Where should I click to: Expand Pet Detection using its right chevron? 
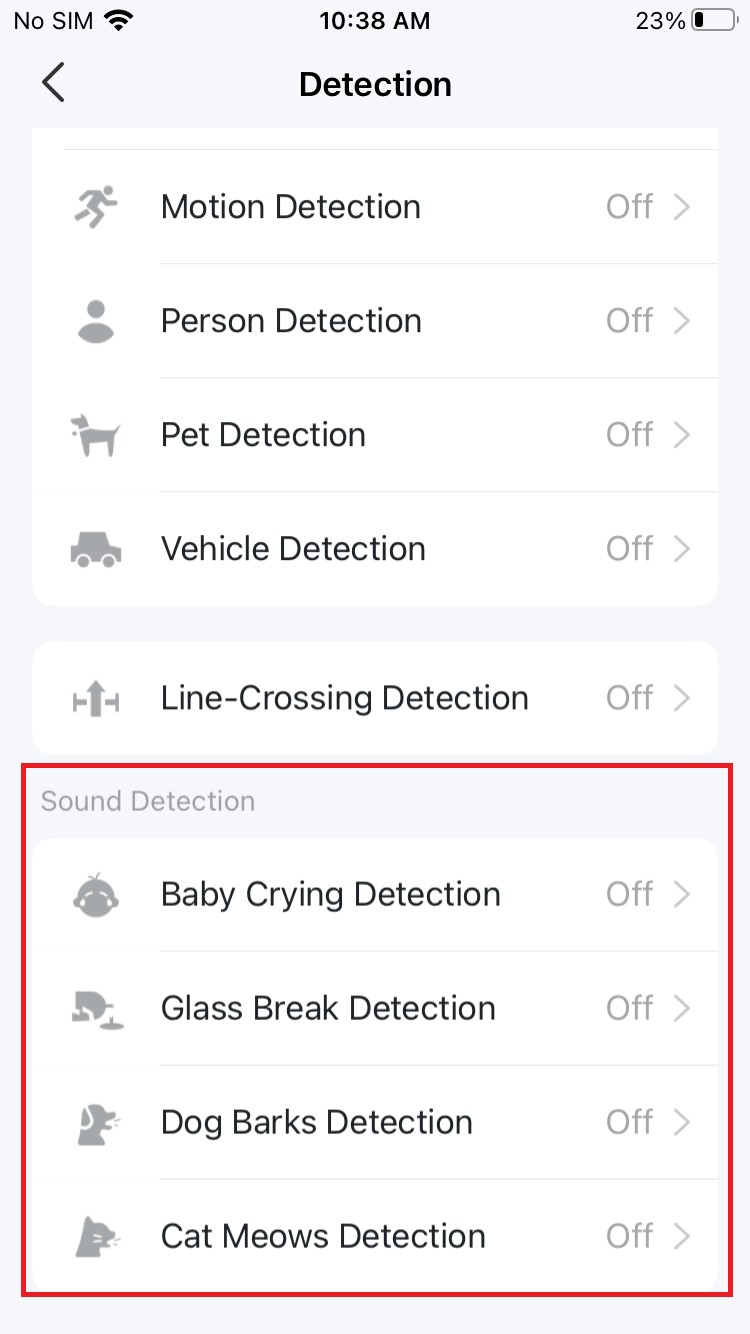(x=682, y=435)
